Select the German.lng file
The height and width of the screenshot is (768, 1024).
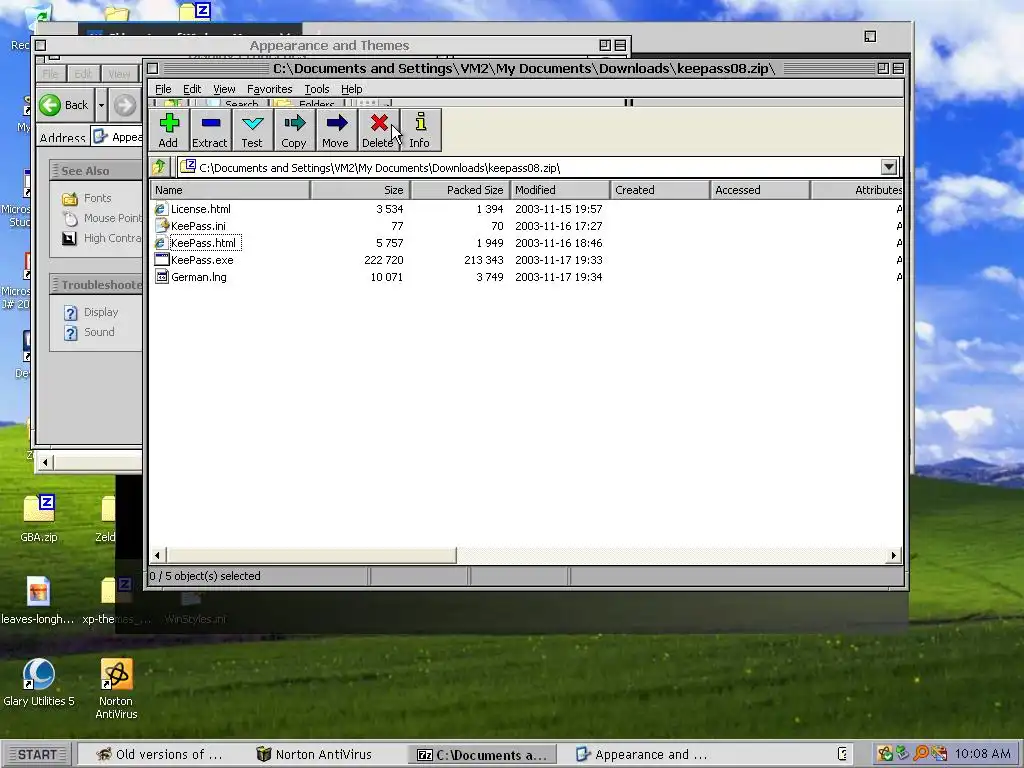(199, 277)
